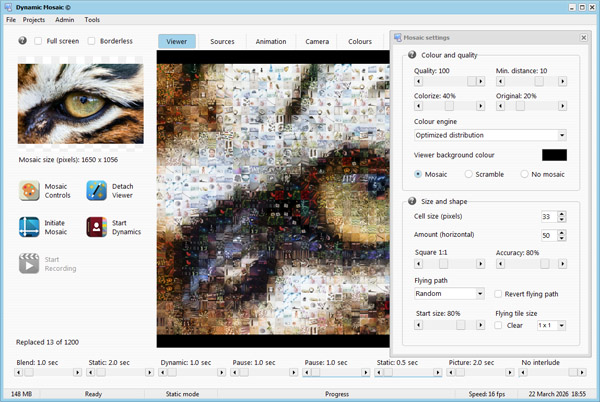Click the Initiate Mosaic icon
This screenshot has width=600, height=402.
(30, 228)
